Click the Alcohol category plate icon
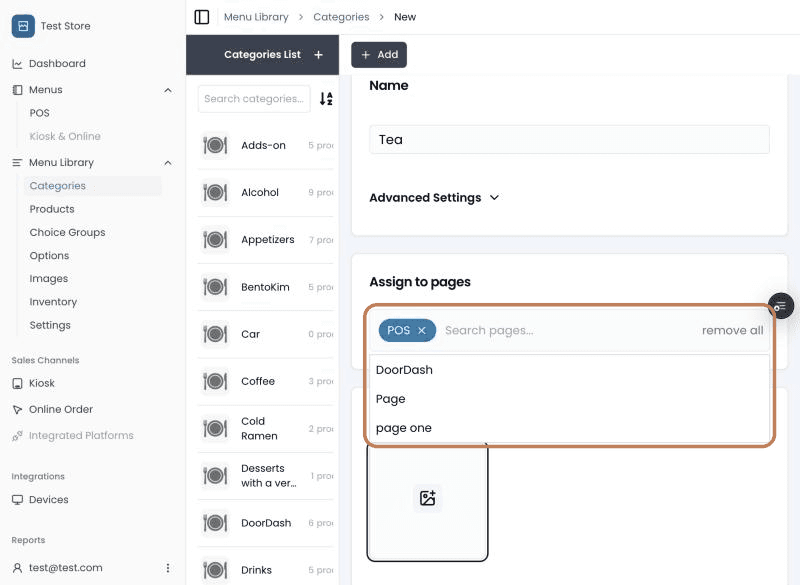The image size is (800, 585). [215, 192]
